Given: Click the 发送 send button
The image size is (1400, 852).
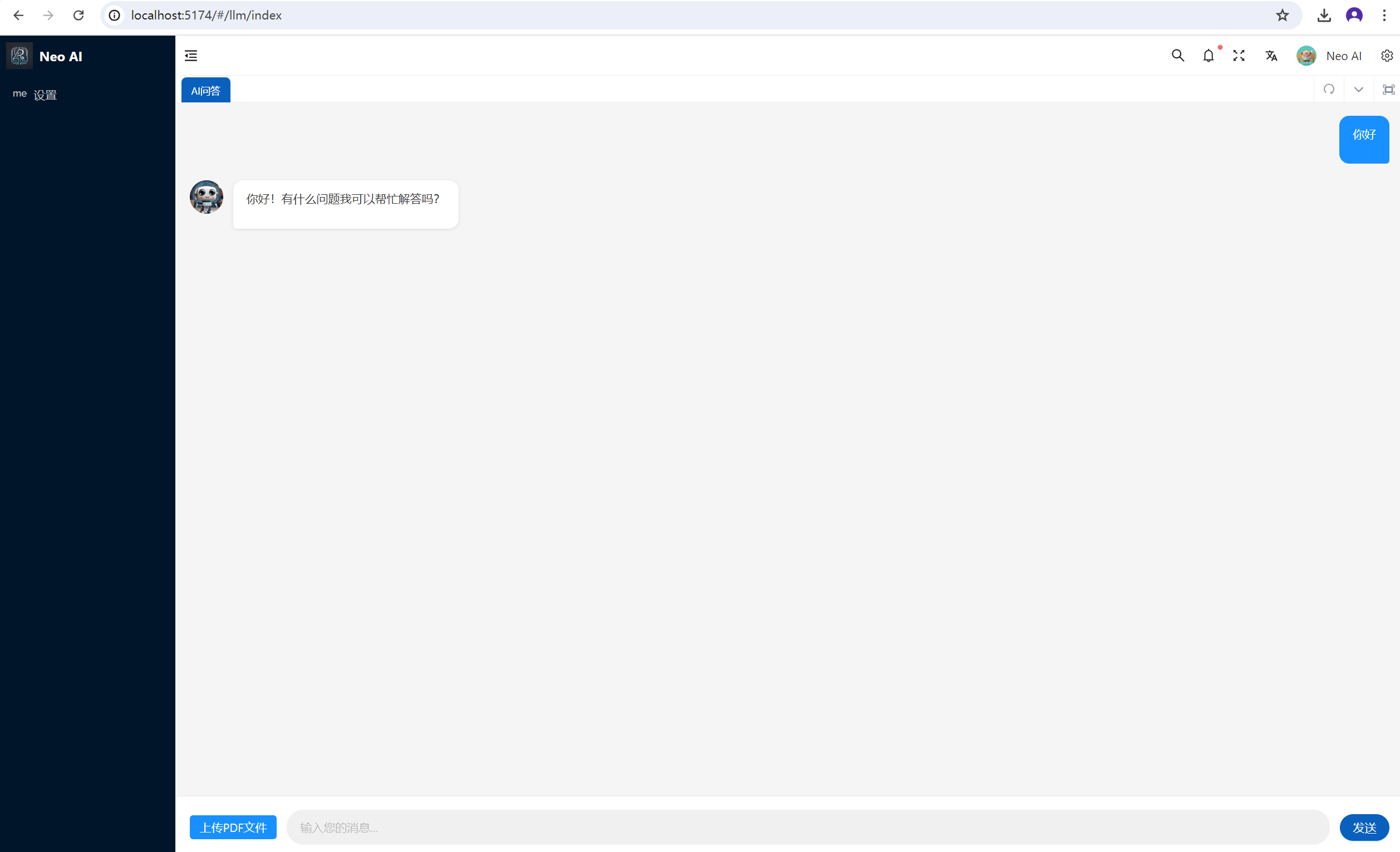Looking at the screenshot, I should click(x=1364, y=828).
